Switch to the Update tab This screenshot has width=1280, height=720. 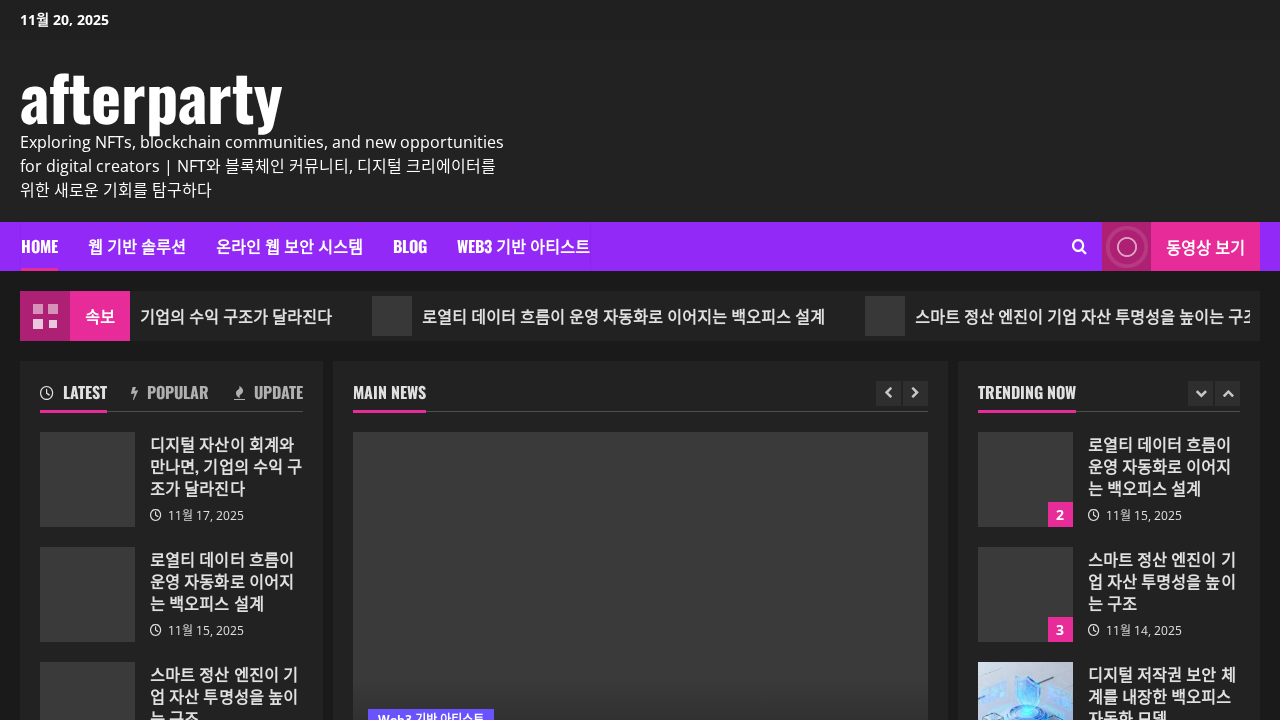(268, 393)
